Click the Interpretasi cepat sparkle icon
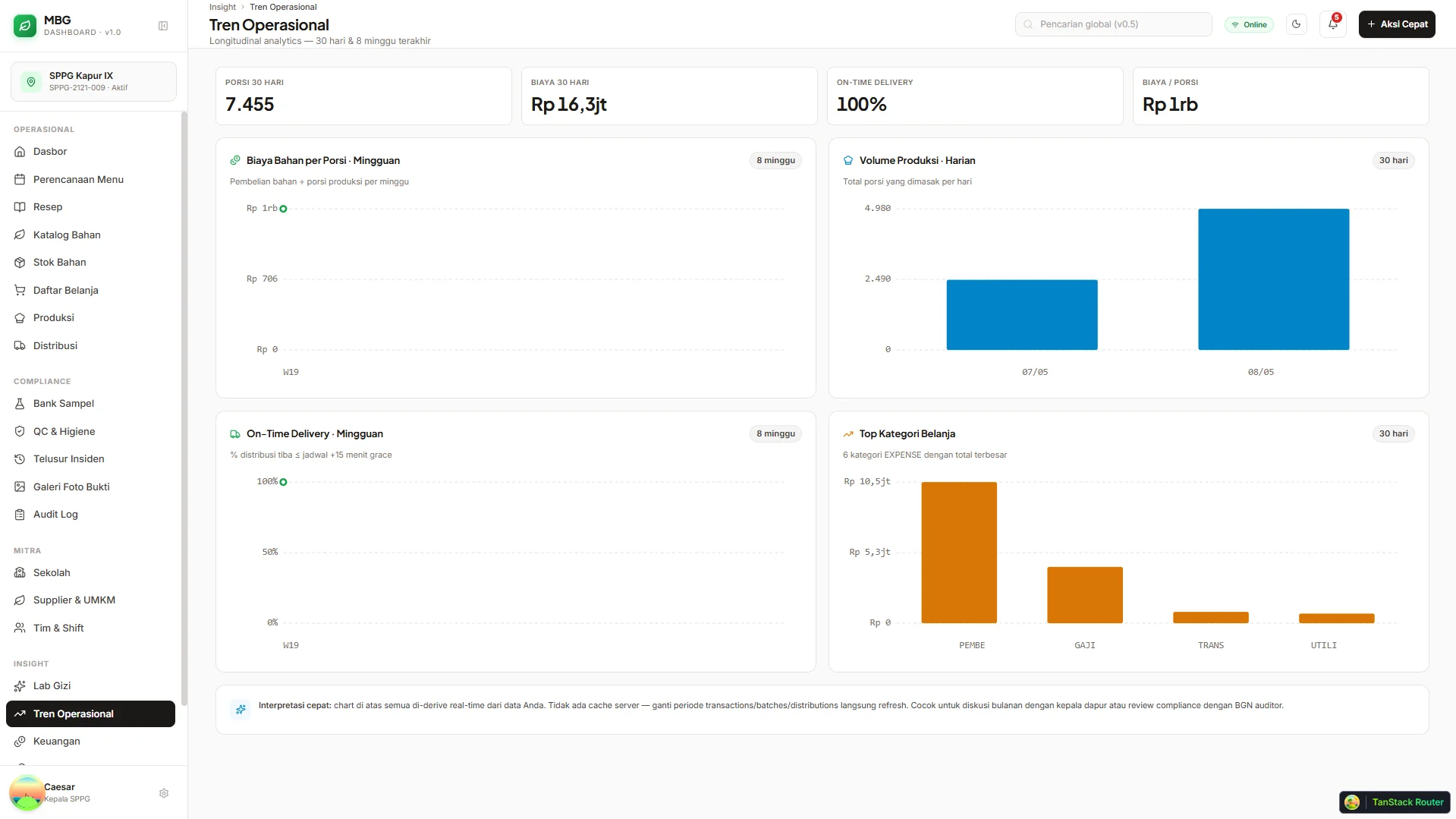Image resolution: width=1456 pixels, height=819 pixels. (x=241, y=710)
